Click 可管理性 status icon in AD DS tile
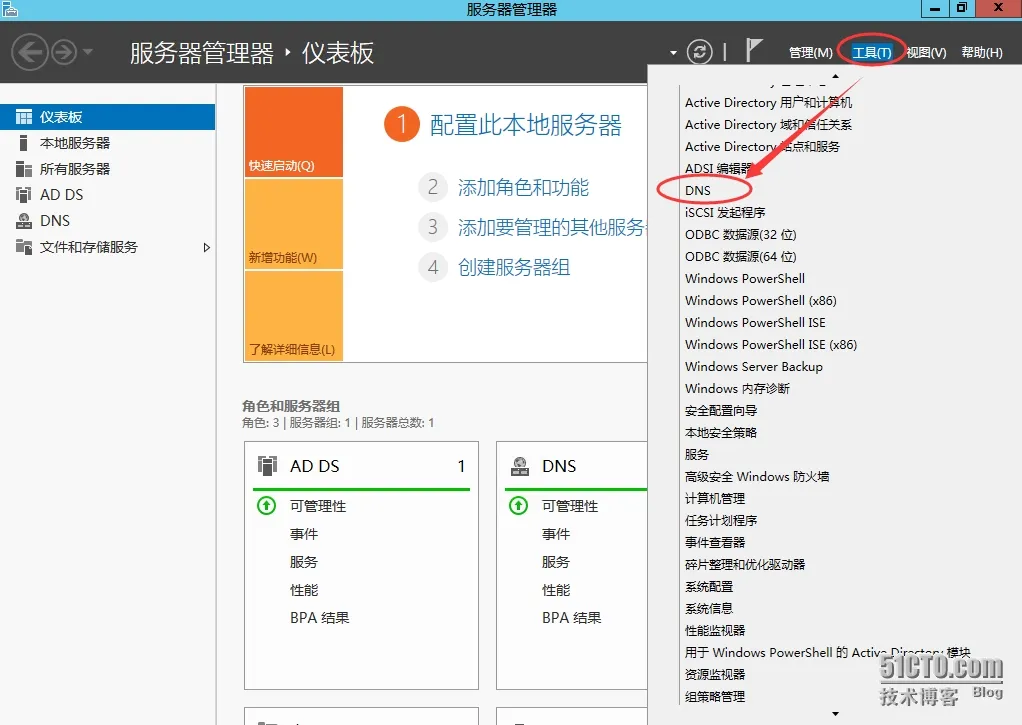 point(267,505)
